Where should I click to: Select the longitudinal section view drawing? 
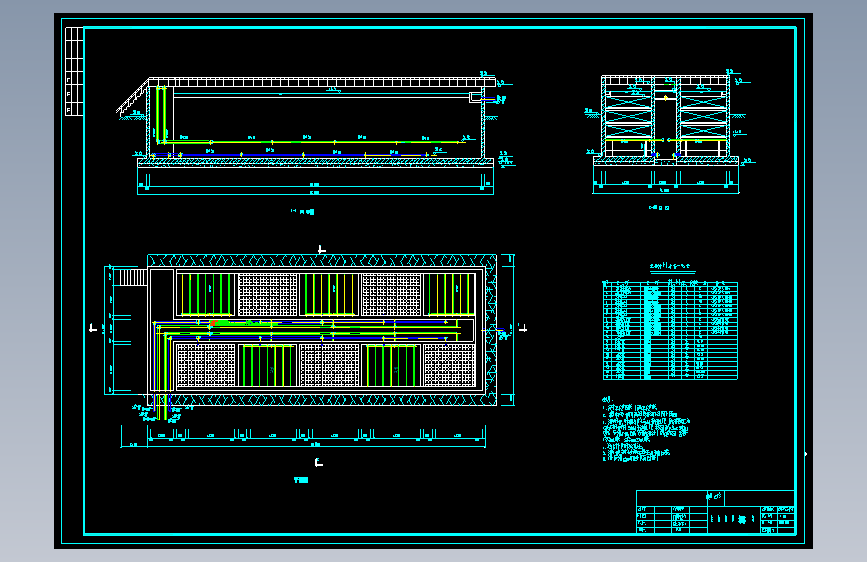(315, 134)
